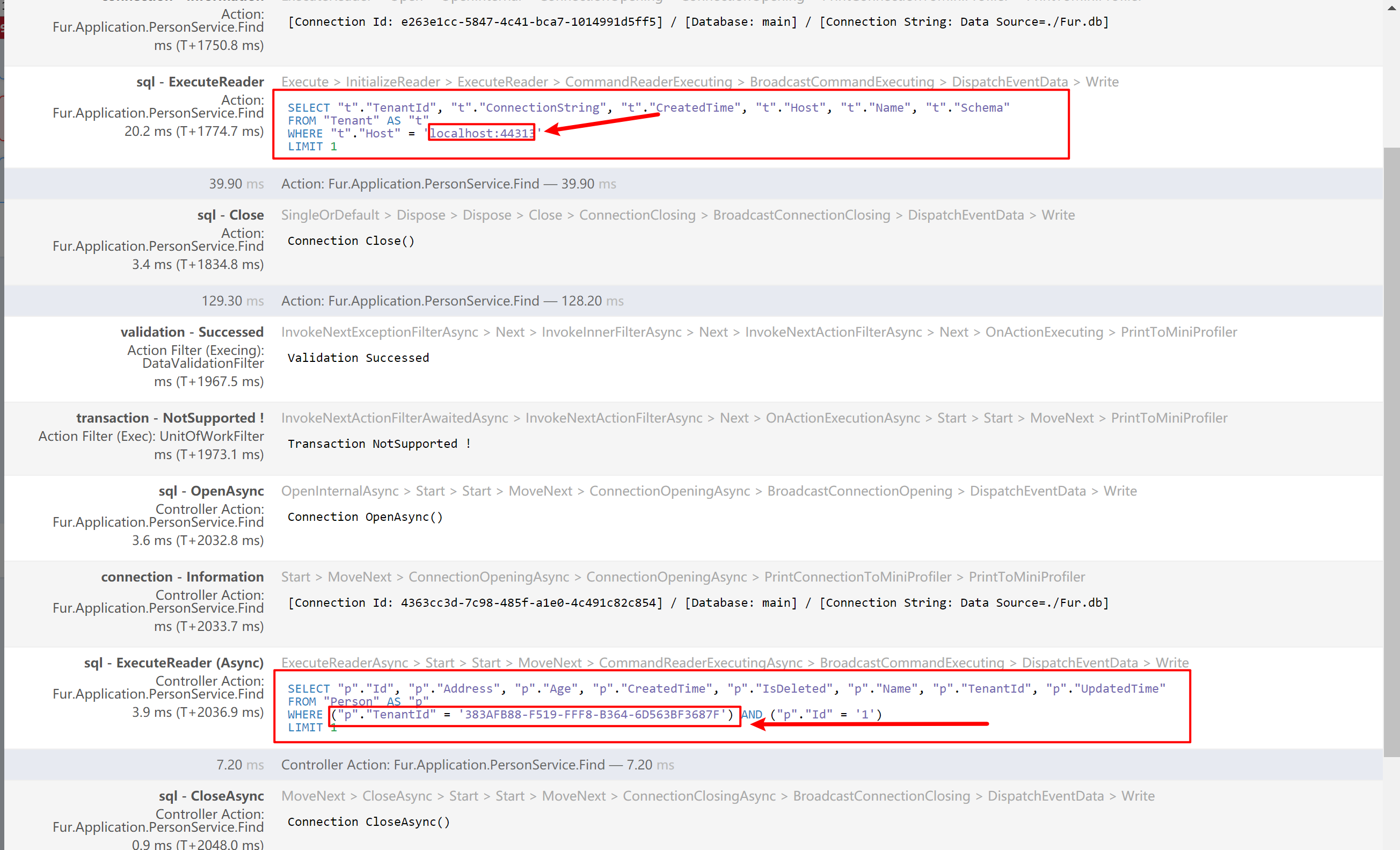Click the Connection OpenAsync() text
The image size is (1400, 850).
click(x=365, y=517)
